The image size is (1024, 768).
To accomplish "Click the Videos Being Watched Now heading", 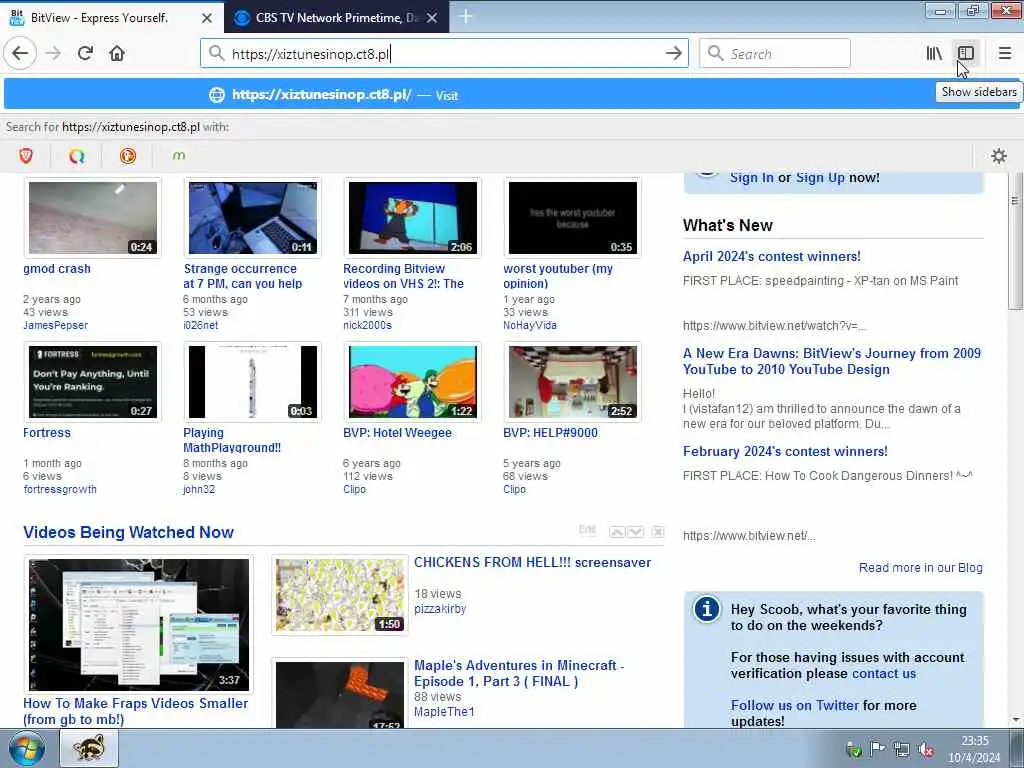I will point(128,532).
